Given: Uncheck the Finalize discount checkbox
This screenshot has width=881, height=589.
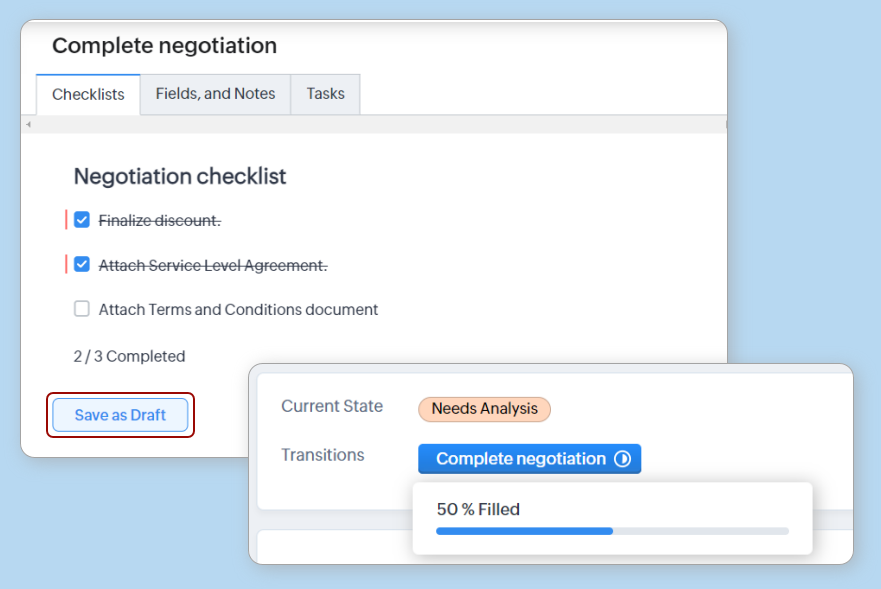Looking at the screenshot, I should (82, 220).
